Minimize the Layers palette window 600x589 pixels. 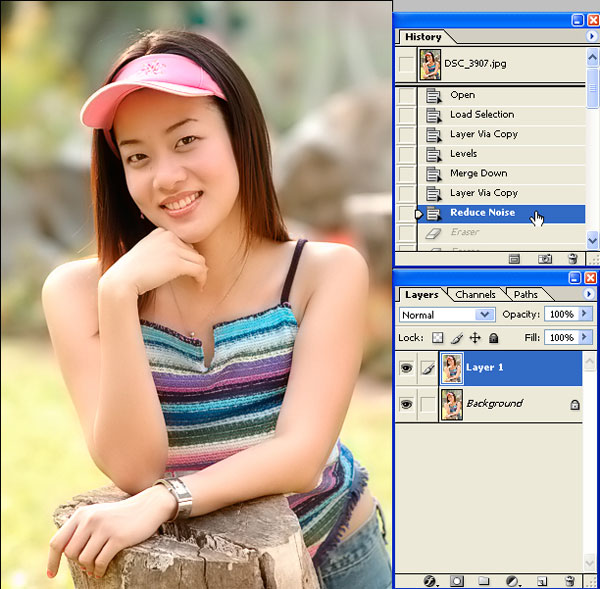575,277
